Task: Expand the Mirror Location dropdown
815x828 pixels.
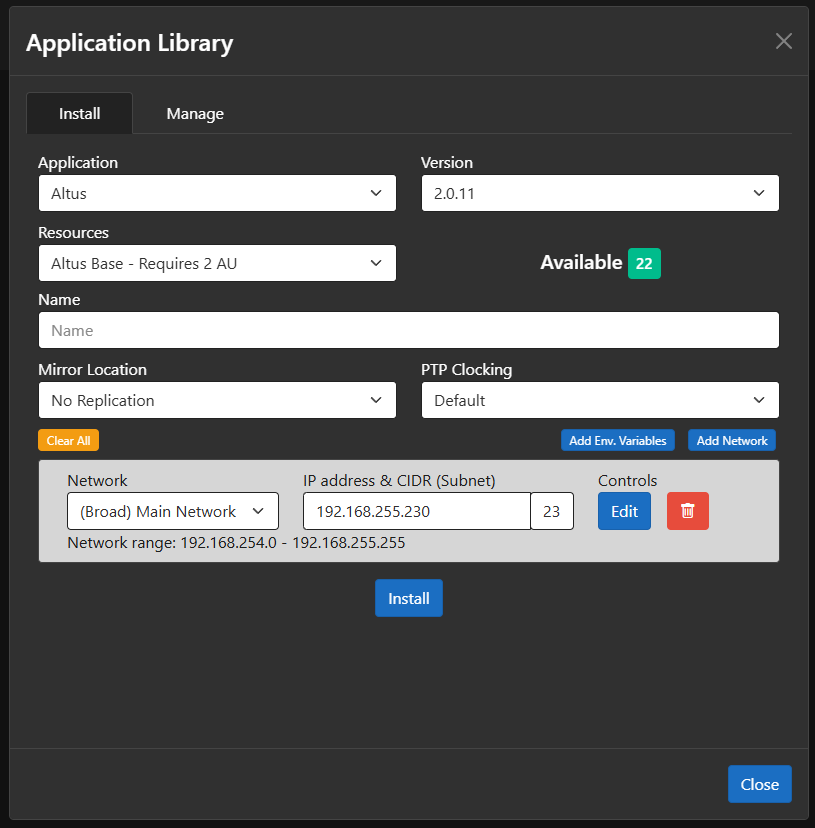Action: [217, 400]
